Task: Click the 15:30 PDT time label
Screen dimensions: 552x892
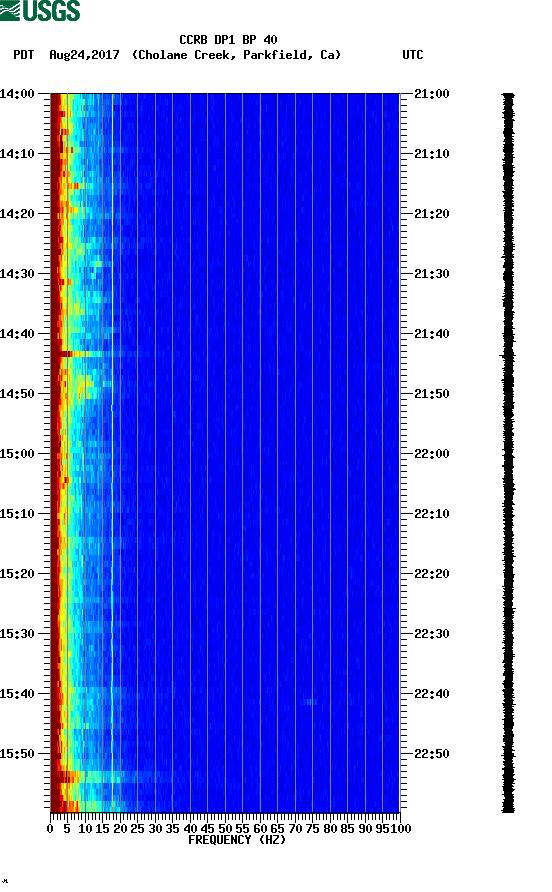Action: pos(17,634)
